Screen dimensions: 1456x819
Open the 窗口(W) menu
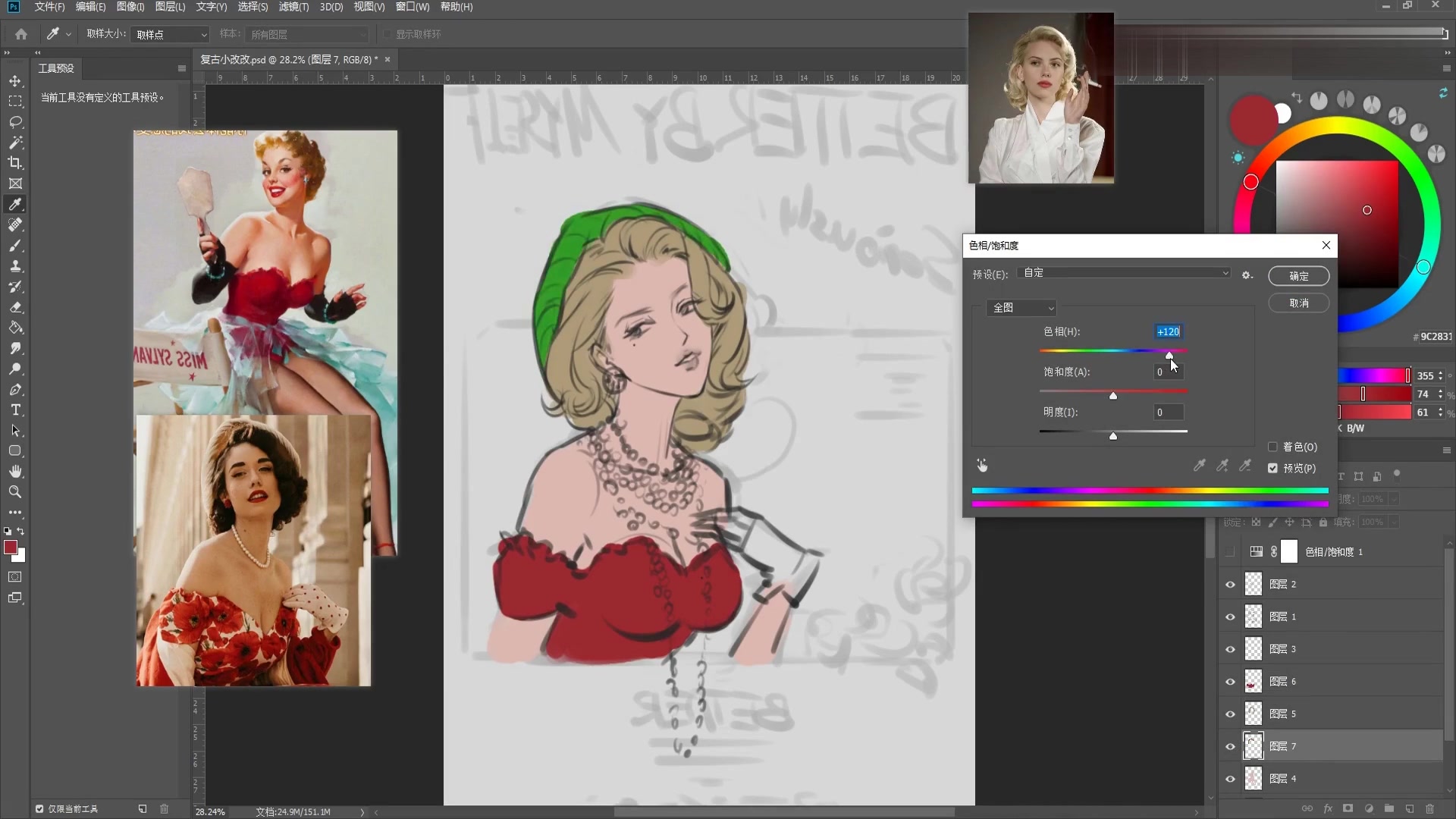[413, 7]
